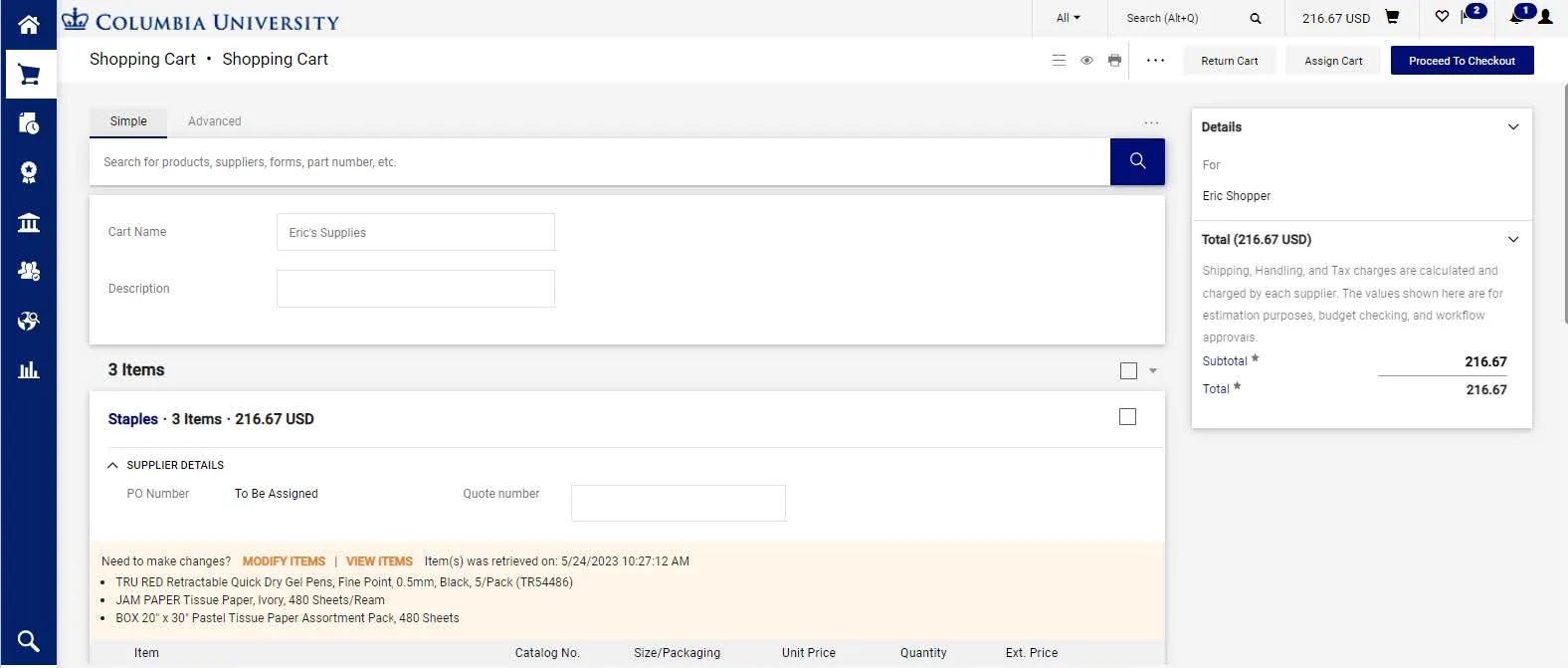Collapse the Total (216.67 USD) section
Viewport: 1568px width, 668px height.
coord(1513,239)
